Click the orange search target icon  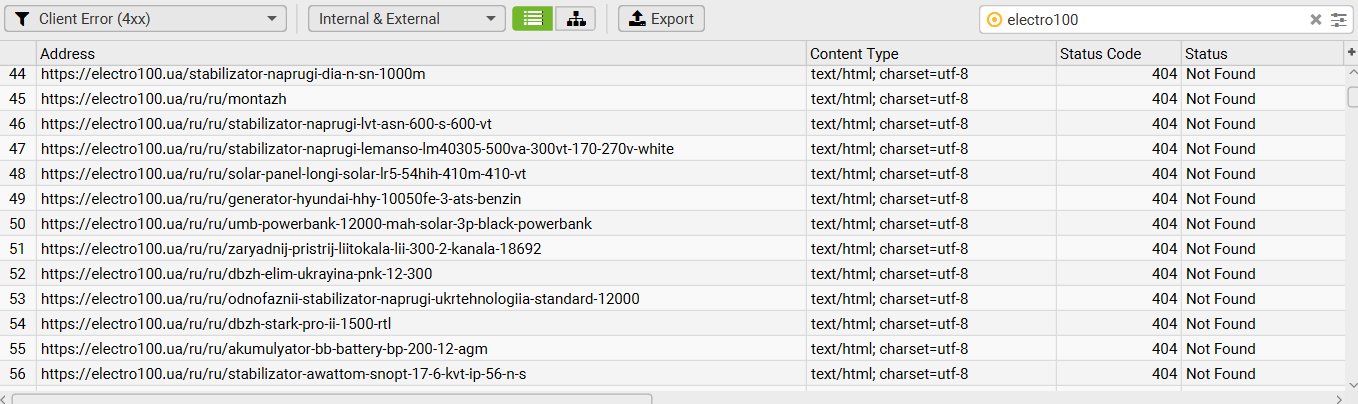994,19
